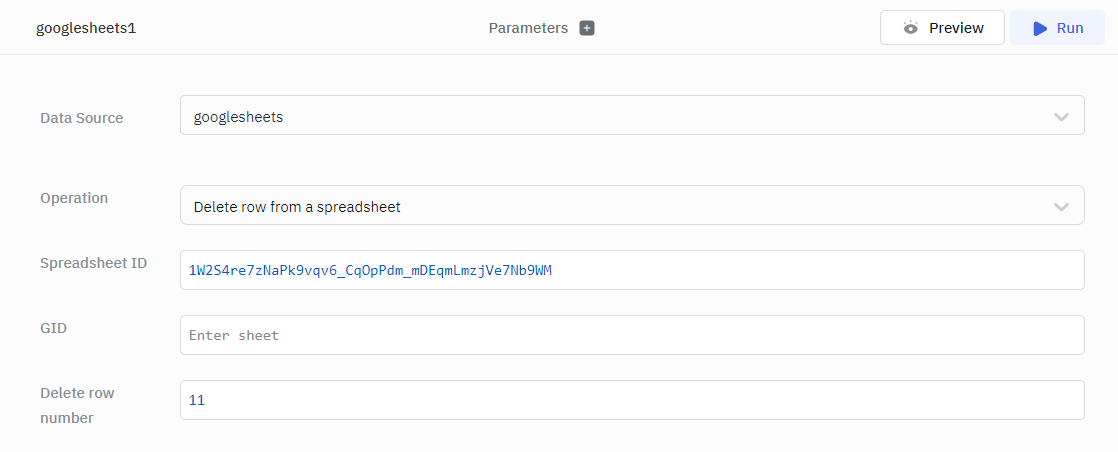
Task: Click the 'Operation' field label
Action: click(x=74, y=198)
